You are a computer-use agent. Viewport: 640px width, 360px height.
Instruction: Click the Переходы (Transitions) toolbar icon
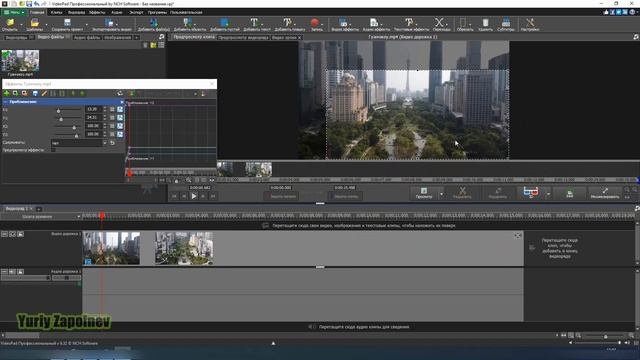click(439, 22)
